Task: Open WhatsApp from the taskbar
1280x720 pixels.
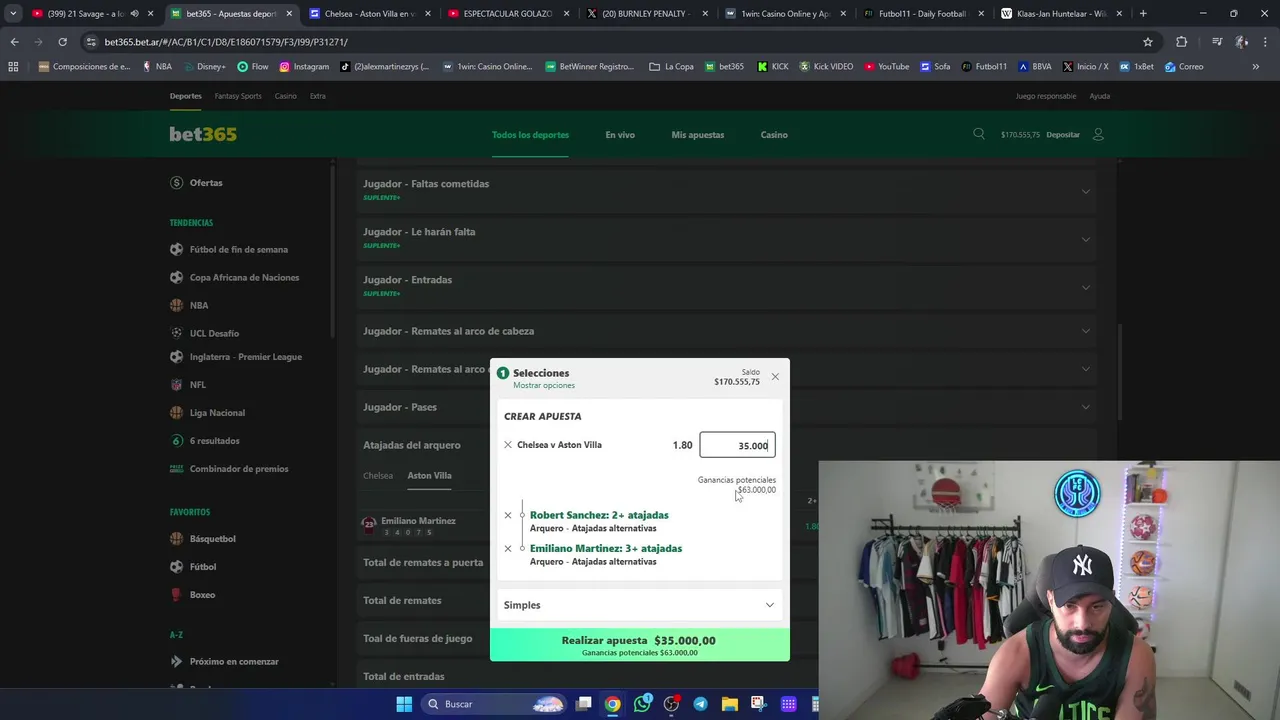Action: (x=642, y=704)
